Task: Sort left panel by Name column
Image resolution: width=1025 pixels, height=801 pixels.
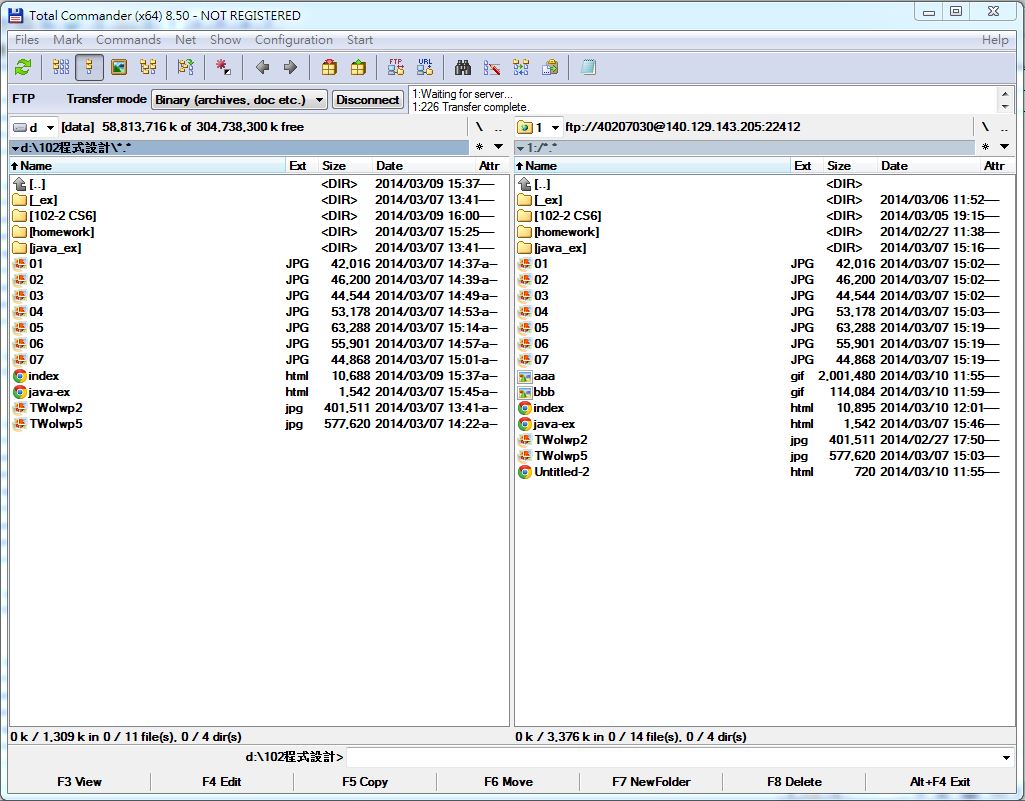Action: point(148,166)
